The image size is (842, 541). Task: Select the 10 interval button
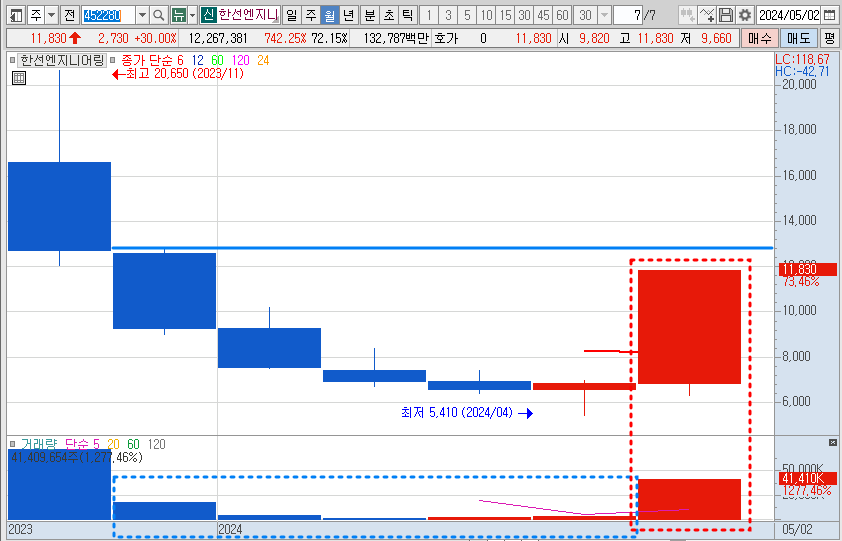tap(487, 15)
